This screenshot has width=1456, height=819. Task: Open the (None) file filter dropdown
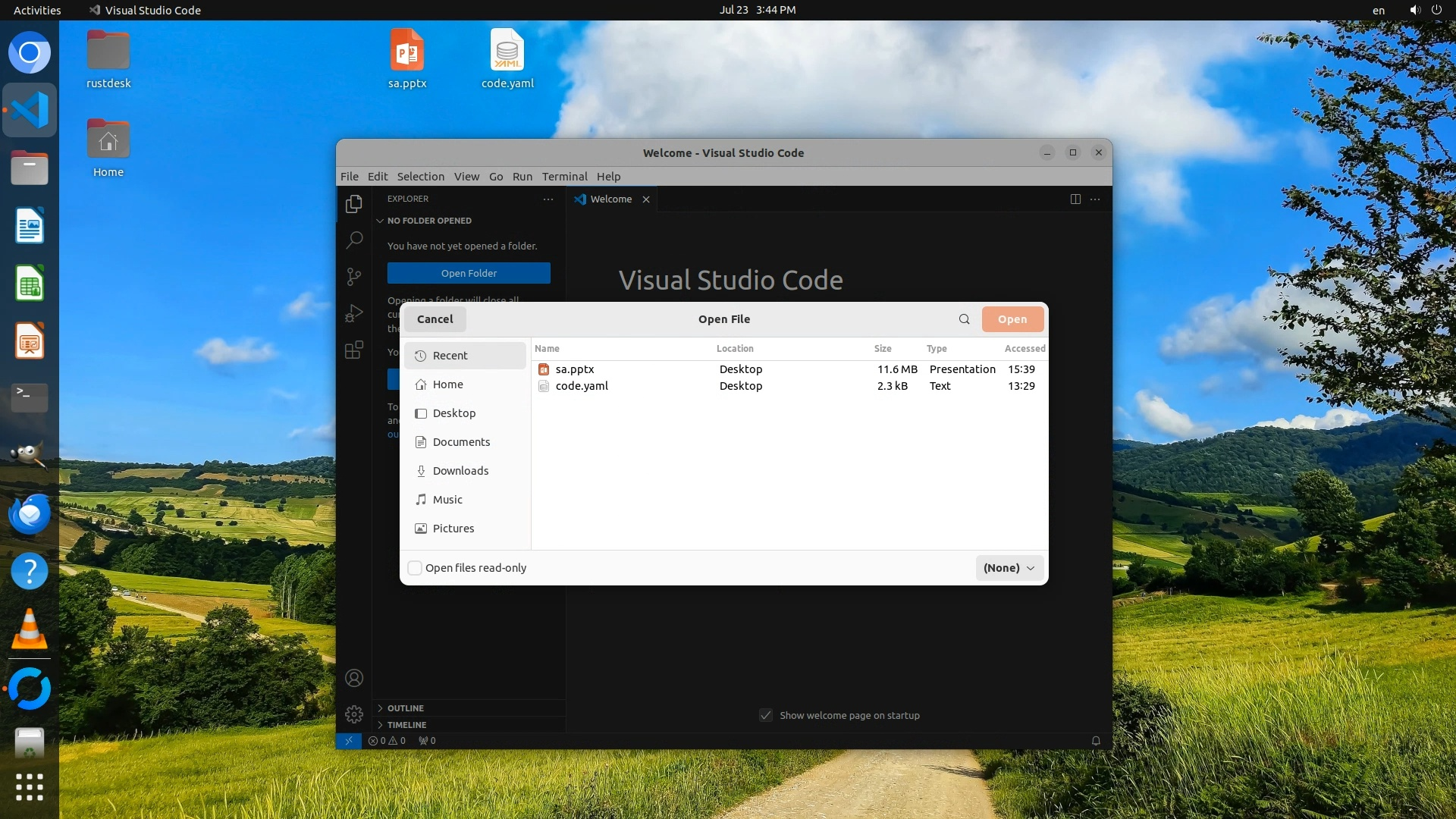click(x=1009, y=568)
